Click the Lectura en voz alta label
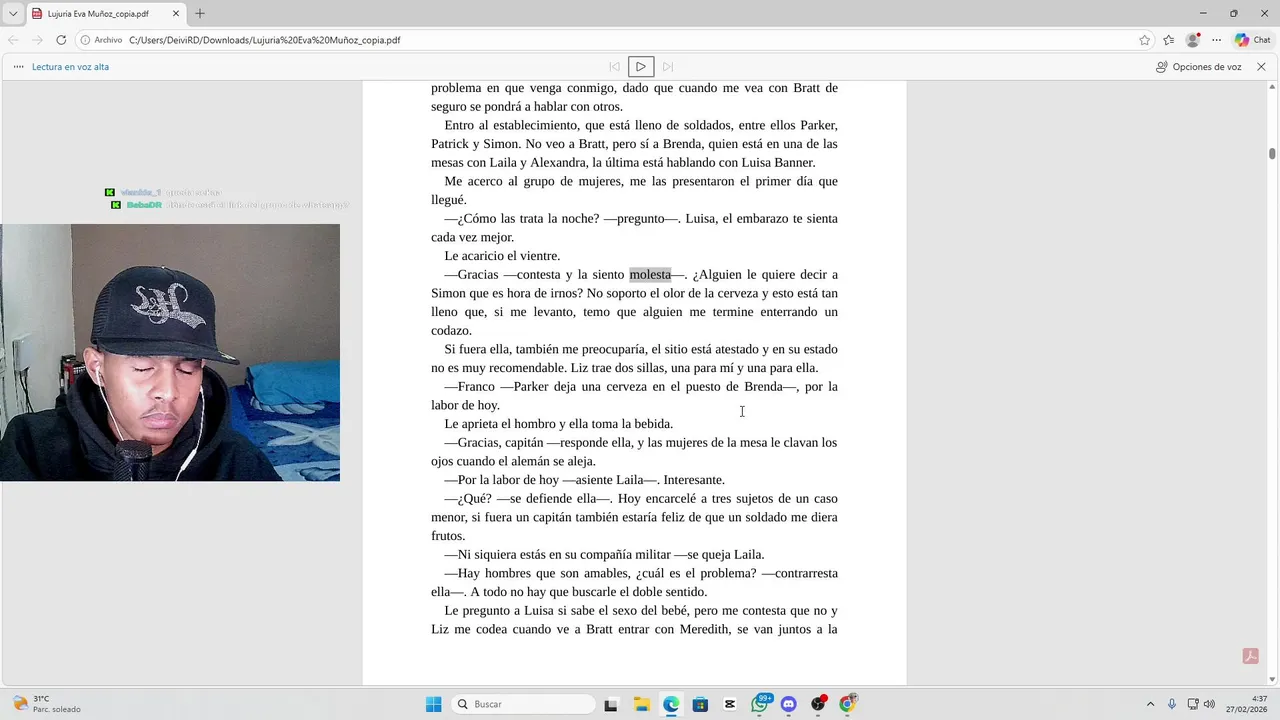1280x720 pixels. coord(70,67)
